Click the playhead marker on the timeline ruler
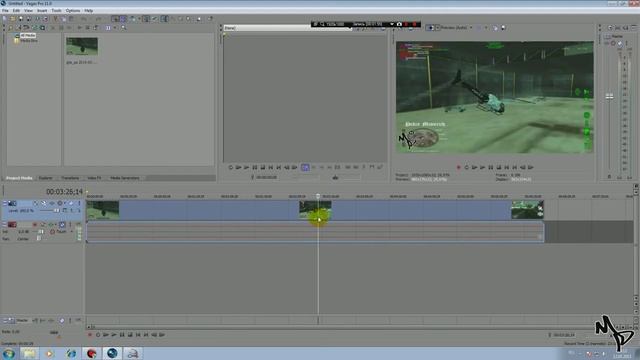This screenshot has width=640, height=360. [318, 196]
